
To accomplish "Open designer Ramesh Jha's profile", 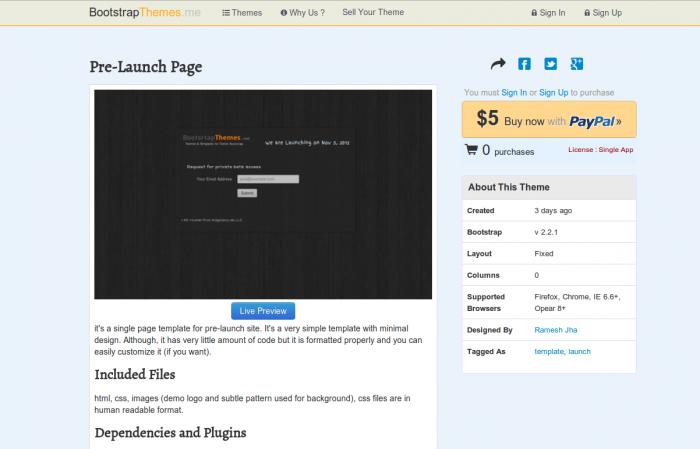I will 557,329.
